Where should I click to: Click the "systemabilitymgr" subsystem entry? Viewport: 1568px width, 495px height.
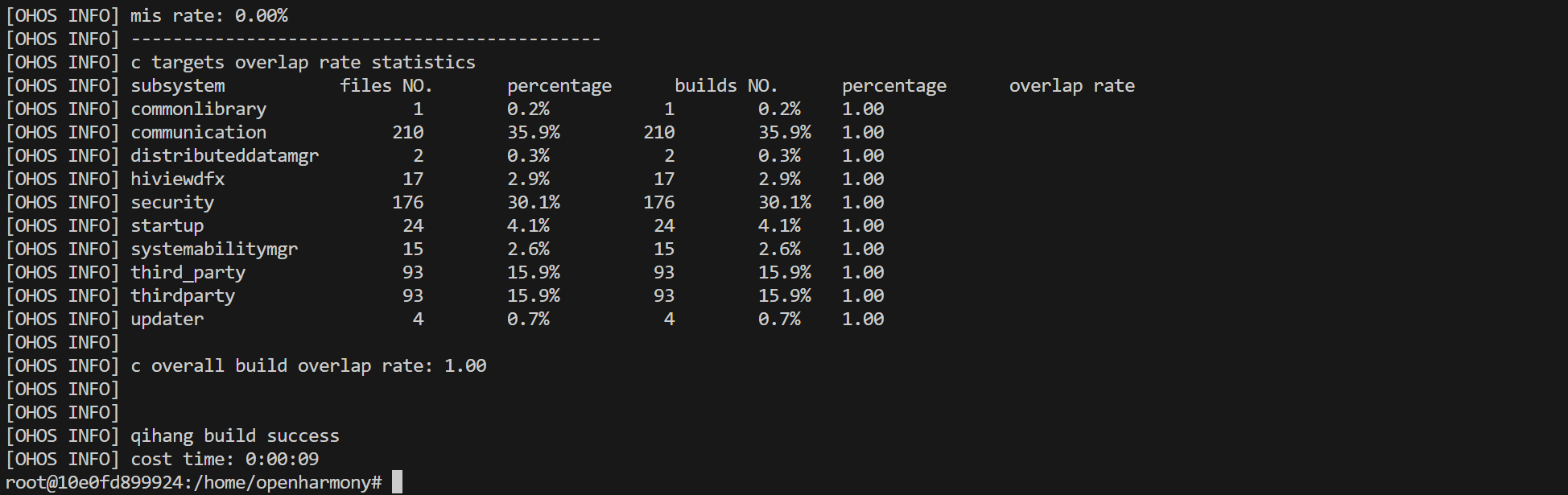pyautogui.click(x=214, y=249)
